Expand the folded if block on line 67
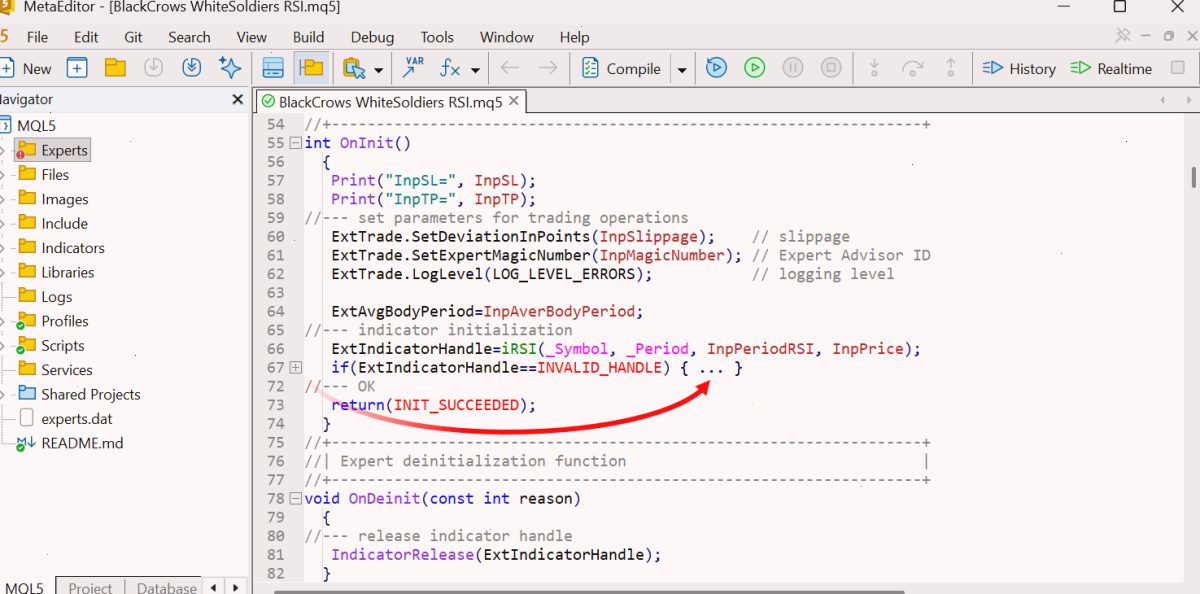This screenshot has width=1200, height=594. click(x=295, y=368)
